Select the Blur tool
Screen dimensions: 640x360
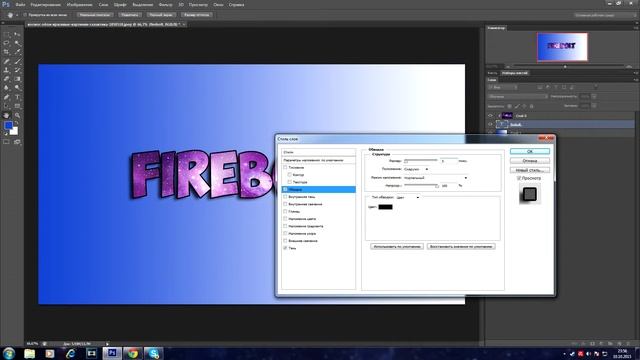click(6, 88)
